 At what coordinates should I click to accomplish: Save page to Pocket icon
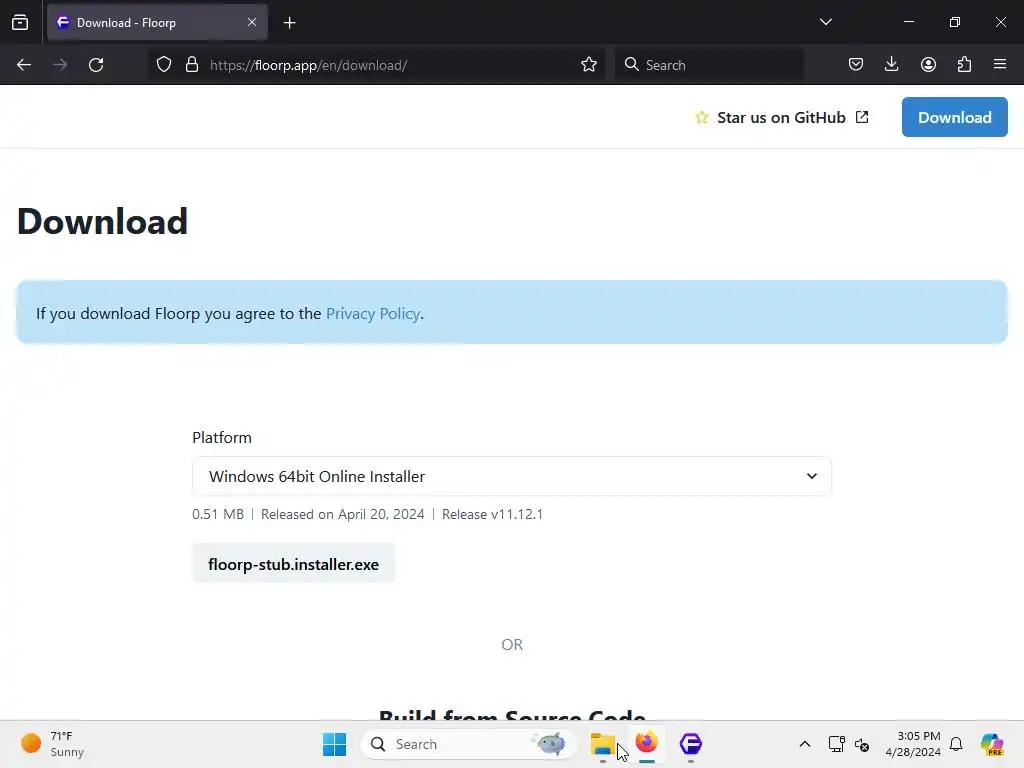pyautogui.click(x=856, y=64)
